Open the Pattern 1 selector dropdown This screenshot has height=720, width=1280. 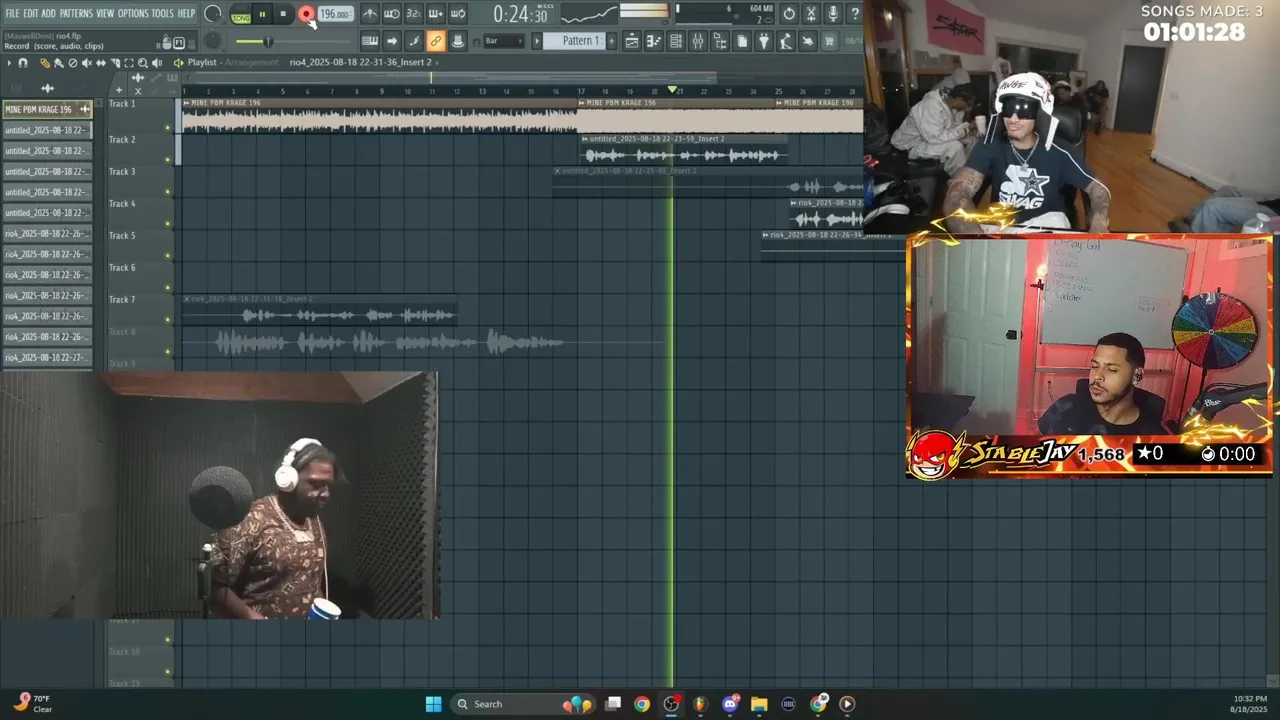click(575, 41)
